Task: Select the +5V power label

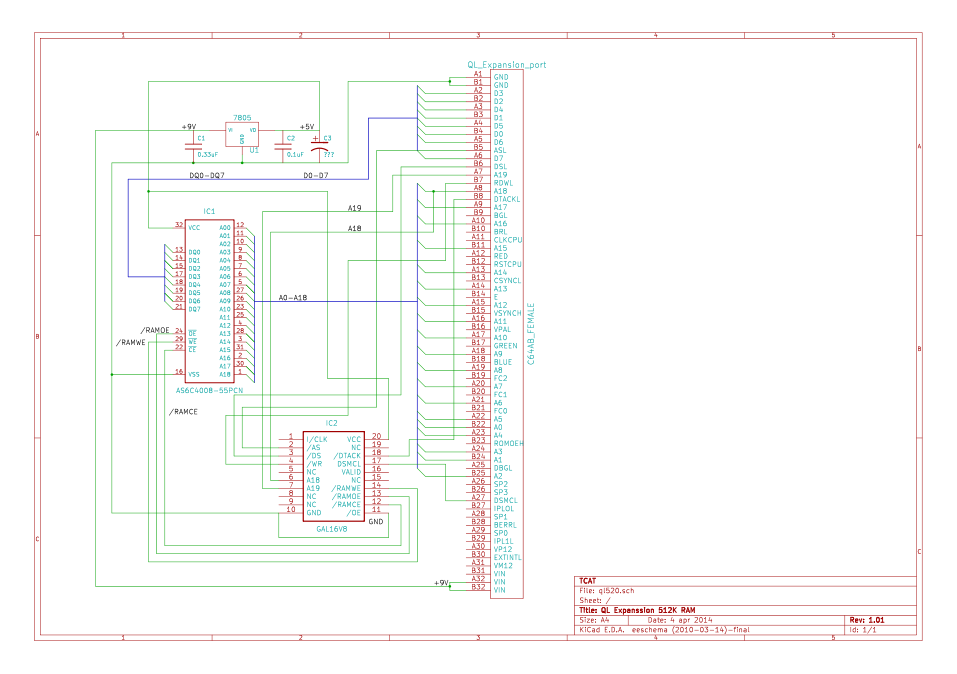Action: click(306, 126)
